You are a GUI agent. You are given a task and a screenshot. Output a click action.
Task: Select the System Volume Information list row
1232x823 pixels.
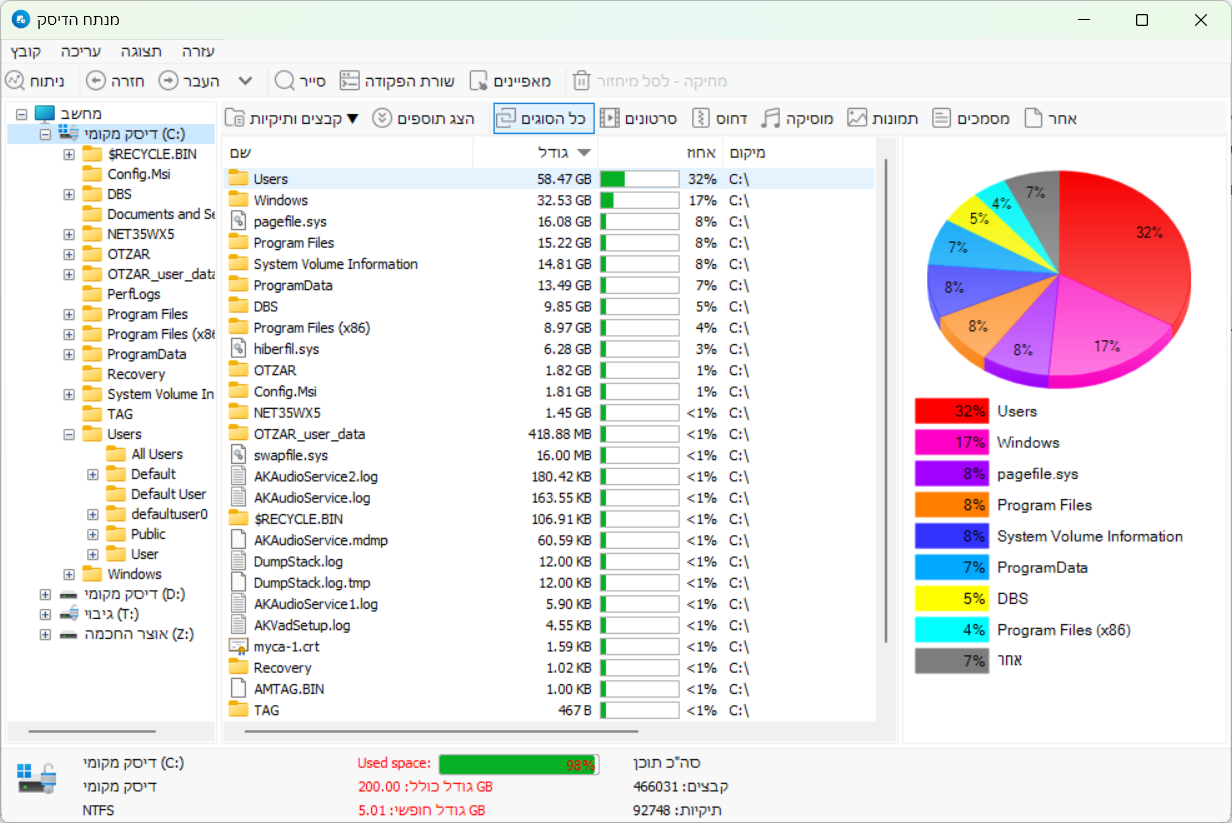point(548,264)
